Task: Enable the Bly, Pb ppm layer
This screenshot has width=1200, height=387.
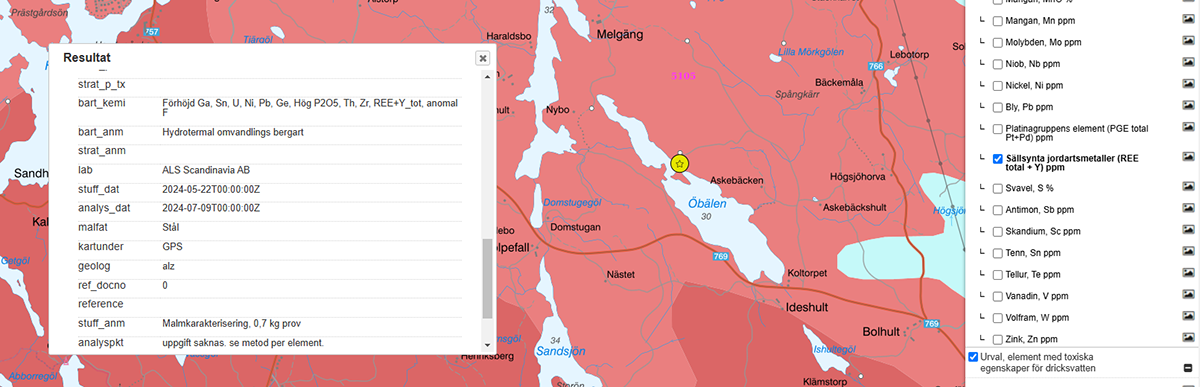Action: pyautogui.click(x=998, y=106)
